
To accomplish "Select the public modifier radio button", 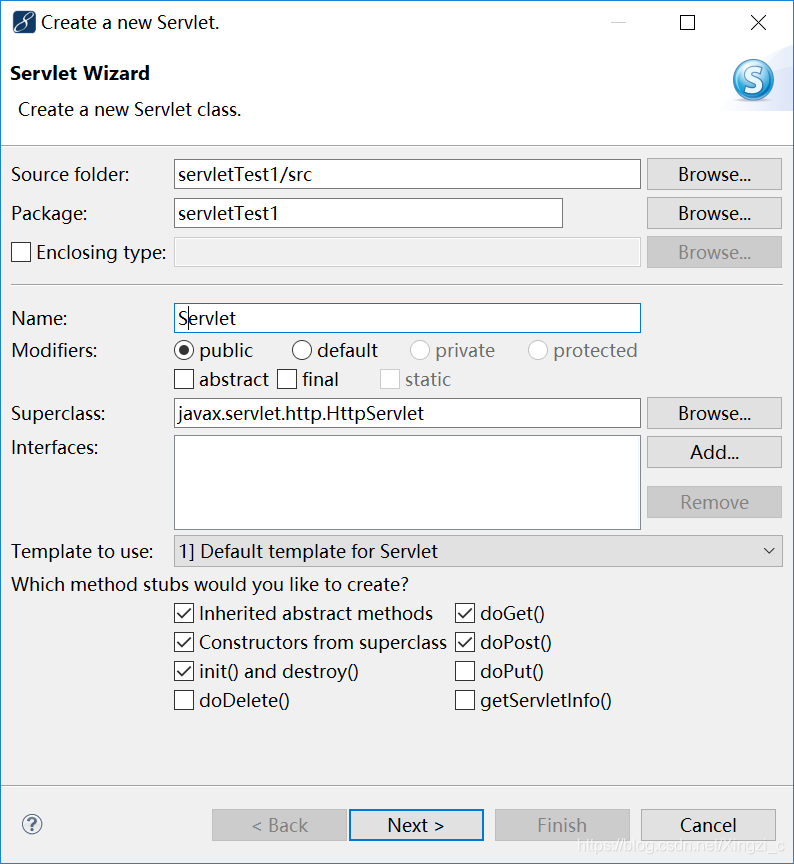I will 184,350.
